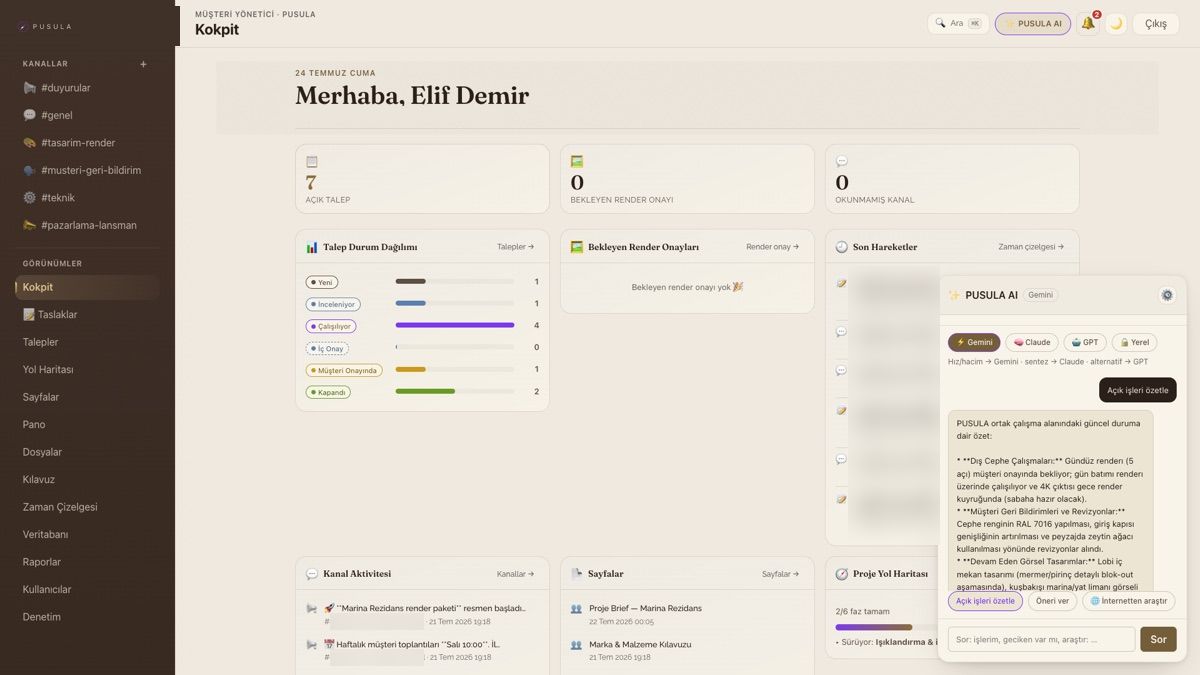
Task: Click the Pusula logo in sidebar
Action: pyautogui.click(x=44, y=26)
